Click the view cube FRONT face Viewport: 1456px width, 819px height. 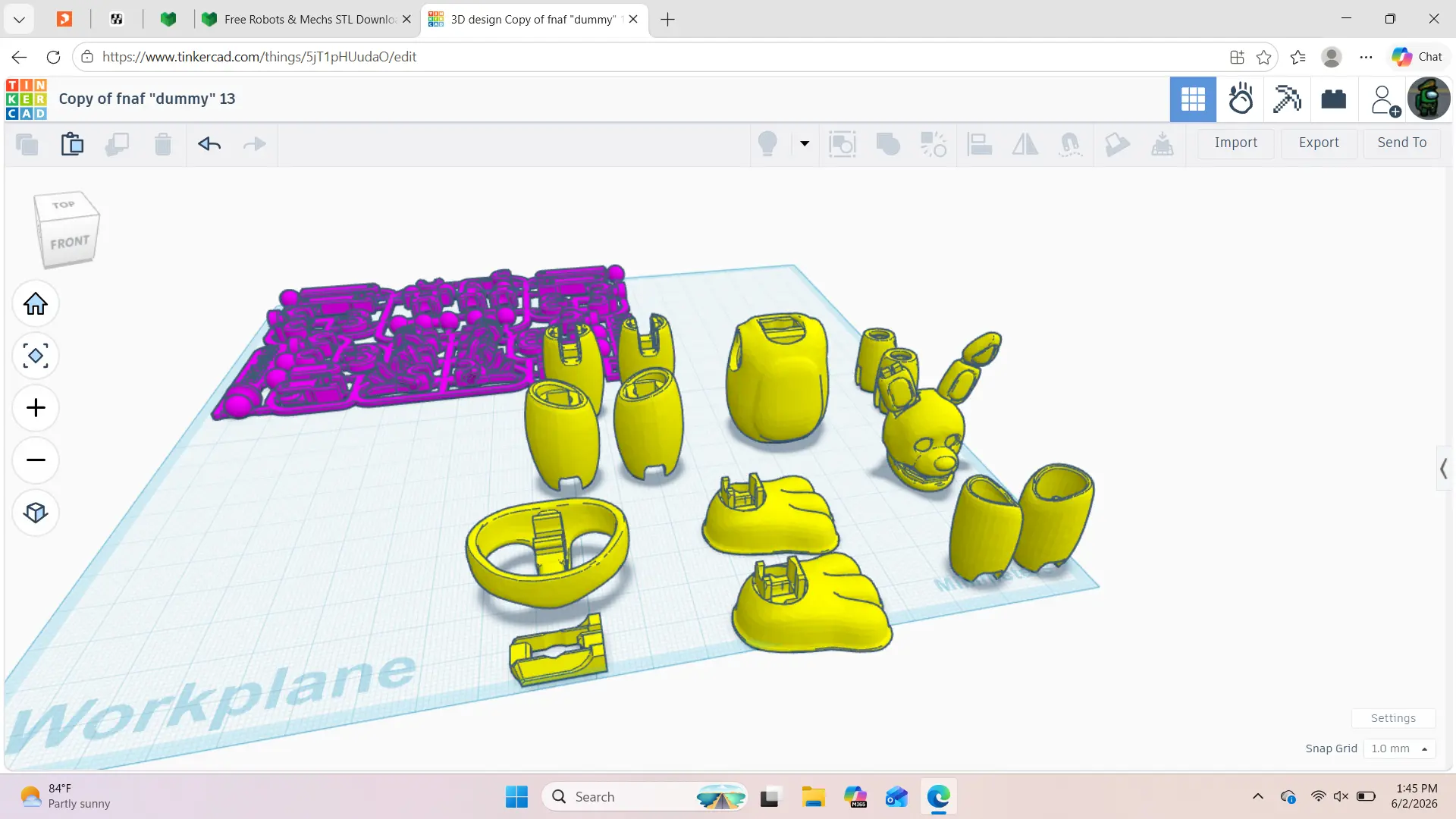pyautogui.click(x=70, y=243)
